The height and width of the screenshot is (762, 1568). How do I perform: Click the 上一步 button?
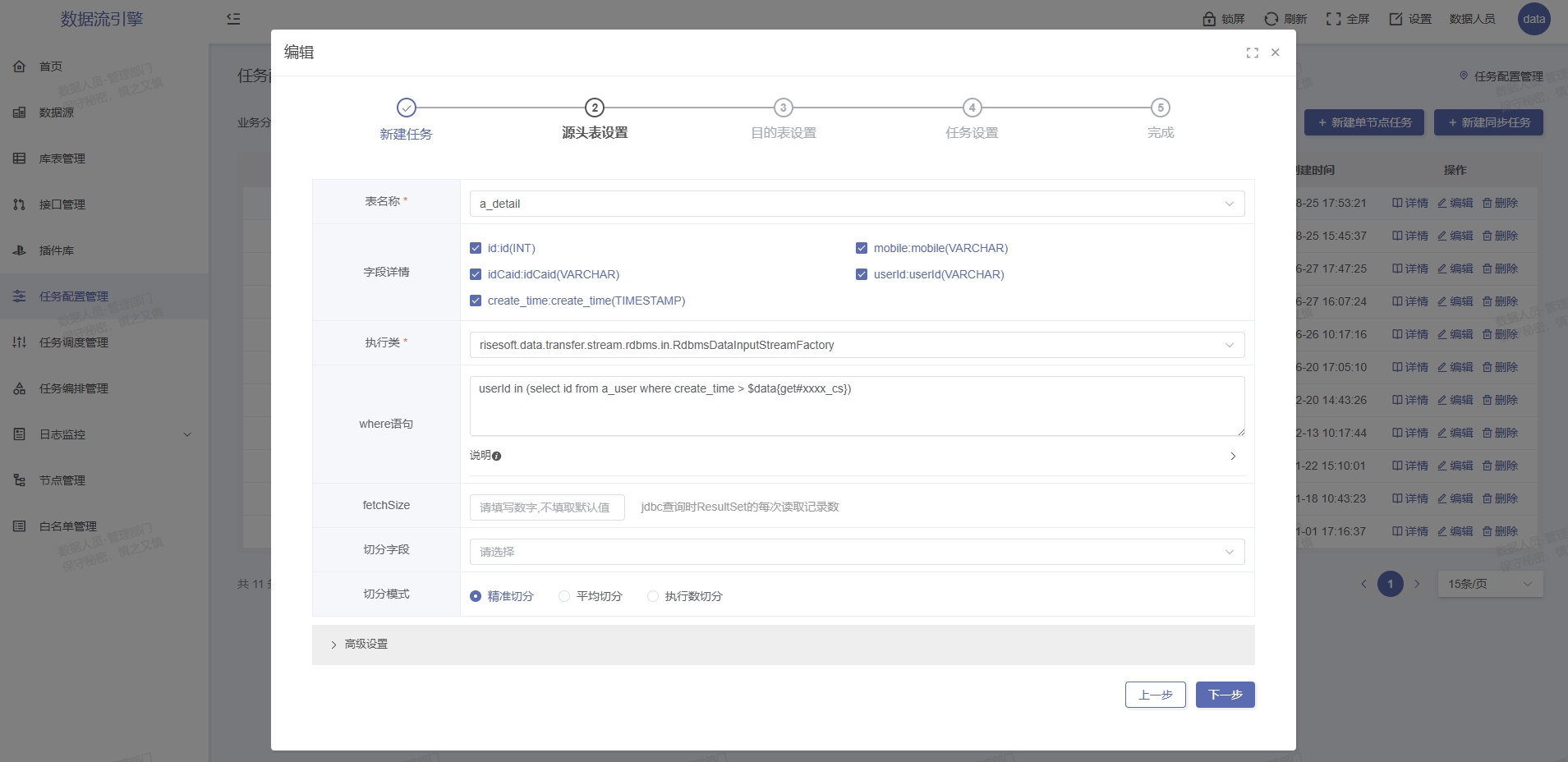(x=1155, y=695)
